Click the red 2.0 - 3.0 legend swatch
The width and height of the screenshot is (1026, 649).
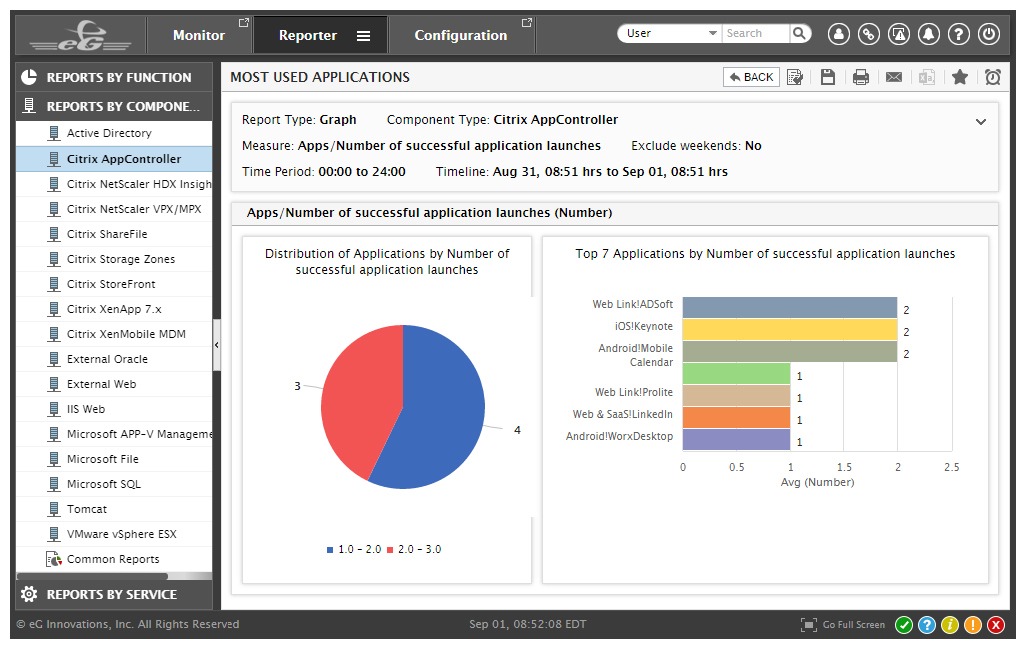(390, 550)
